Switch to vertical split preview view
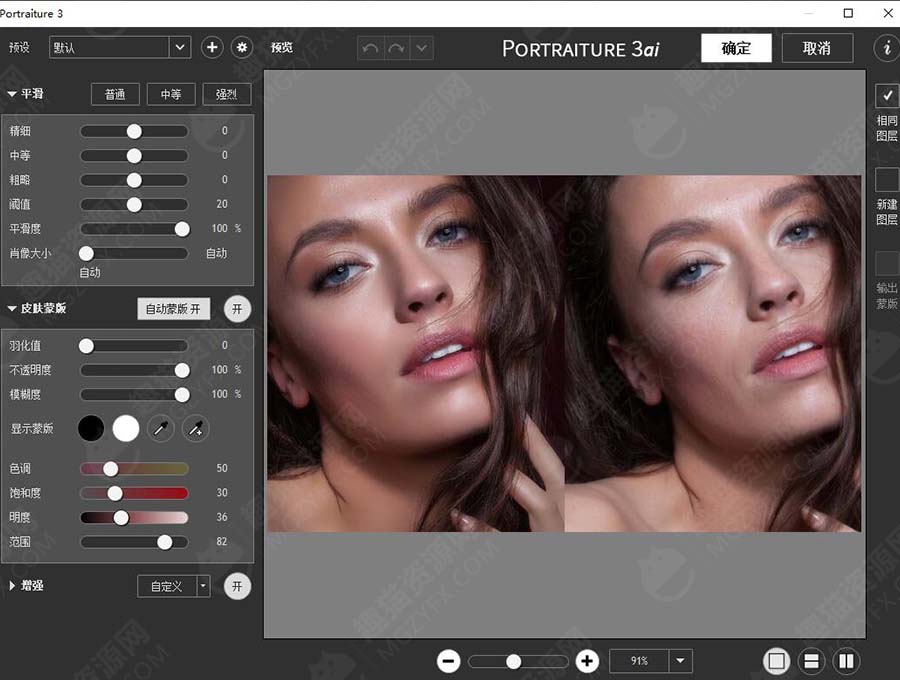Image resolution: width=900 pixels, height=680 pixels. coord(846,661)
